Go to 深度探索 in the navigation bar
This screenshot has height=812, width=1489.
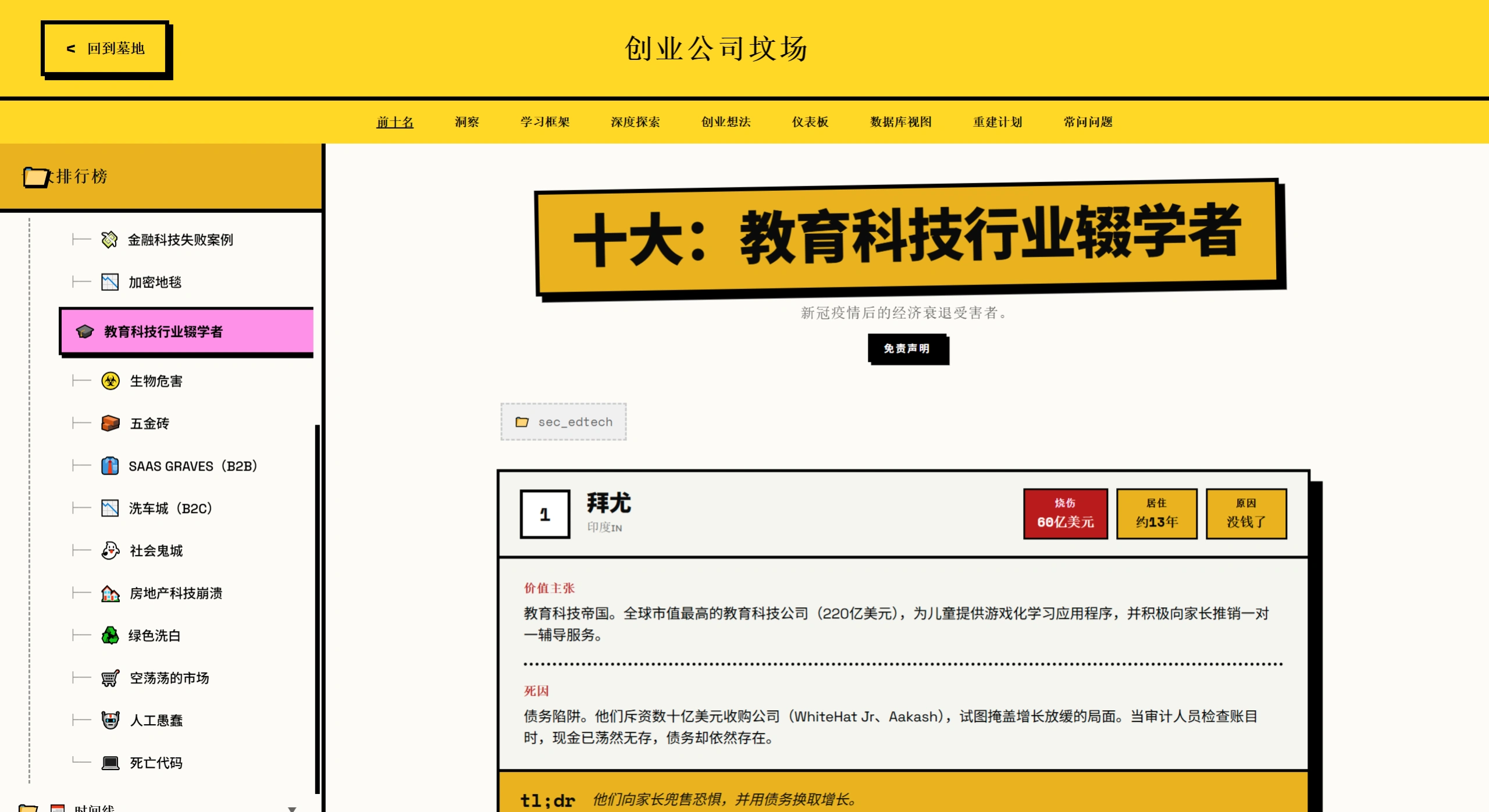[635, 122]
